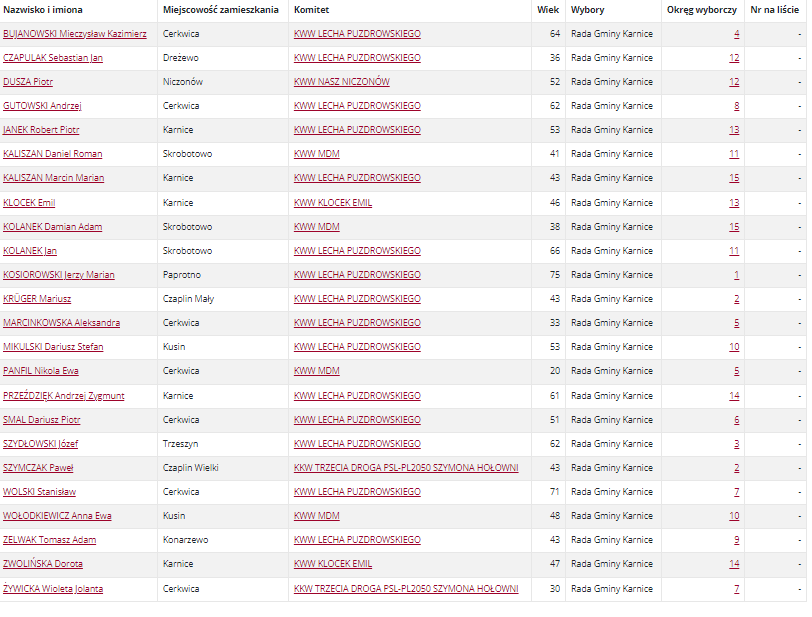Screen dimensions: 812x617
Task: Click the Komitet column header
Action: [311, 10]
